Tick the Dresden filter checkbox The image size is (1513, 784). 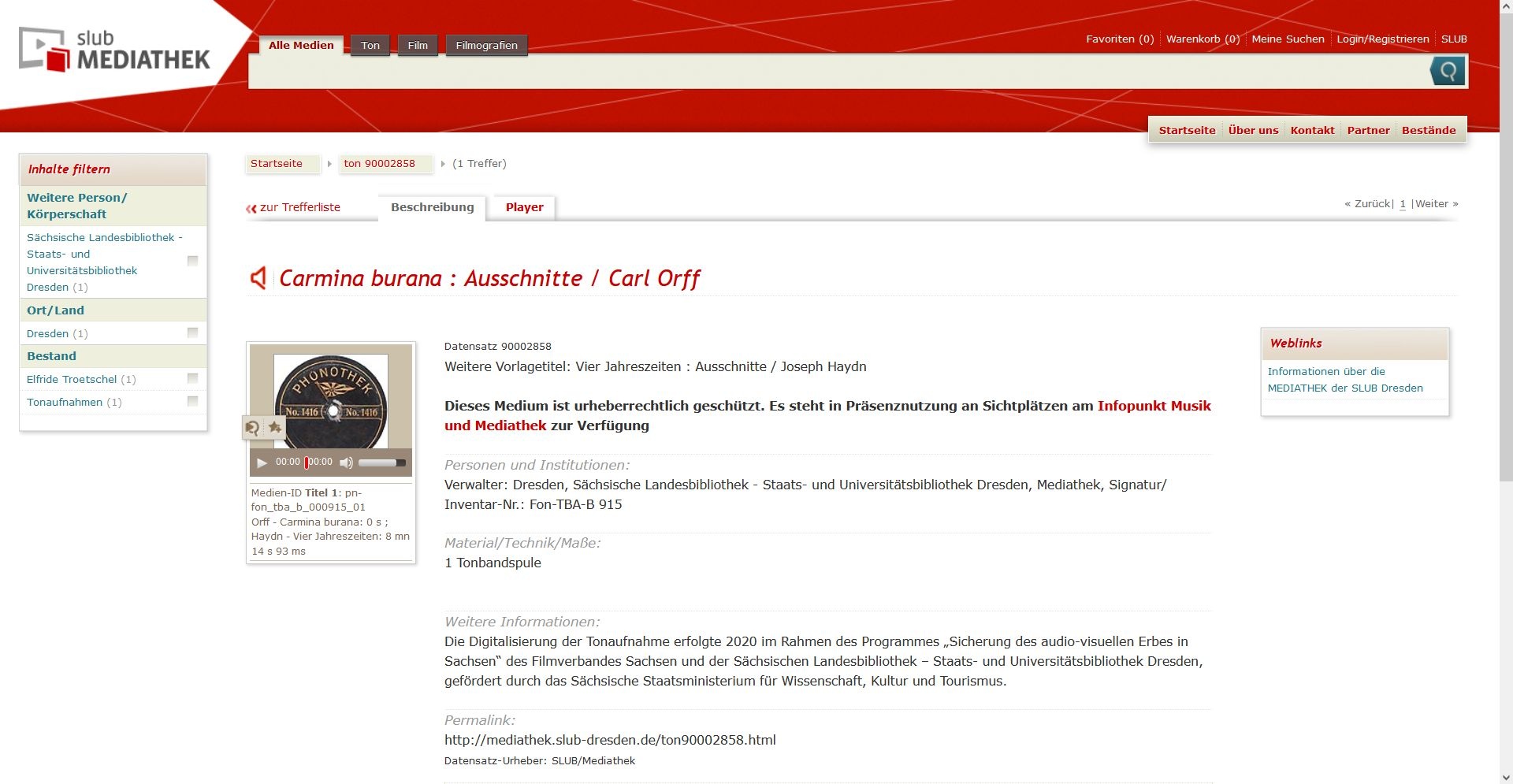[x=192, y=333]
